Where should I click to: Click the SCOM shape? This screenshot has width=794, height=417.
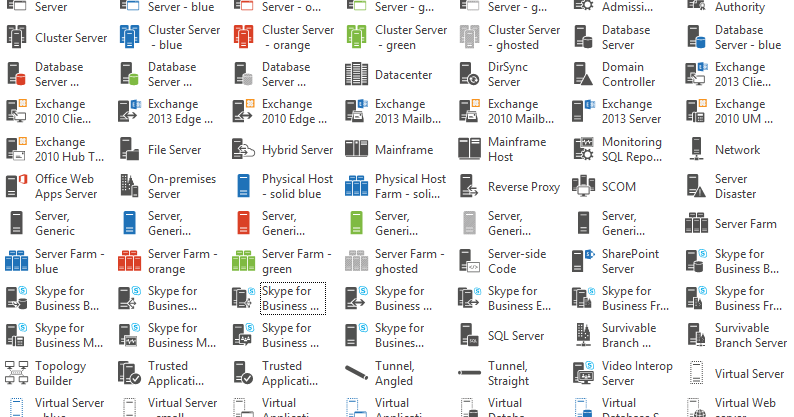click(583, 186)
